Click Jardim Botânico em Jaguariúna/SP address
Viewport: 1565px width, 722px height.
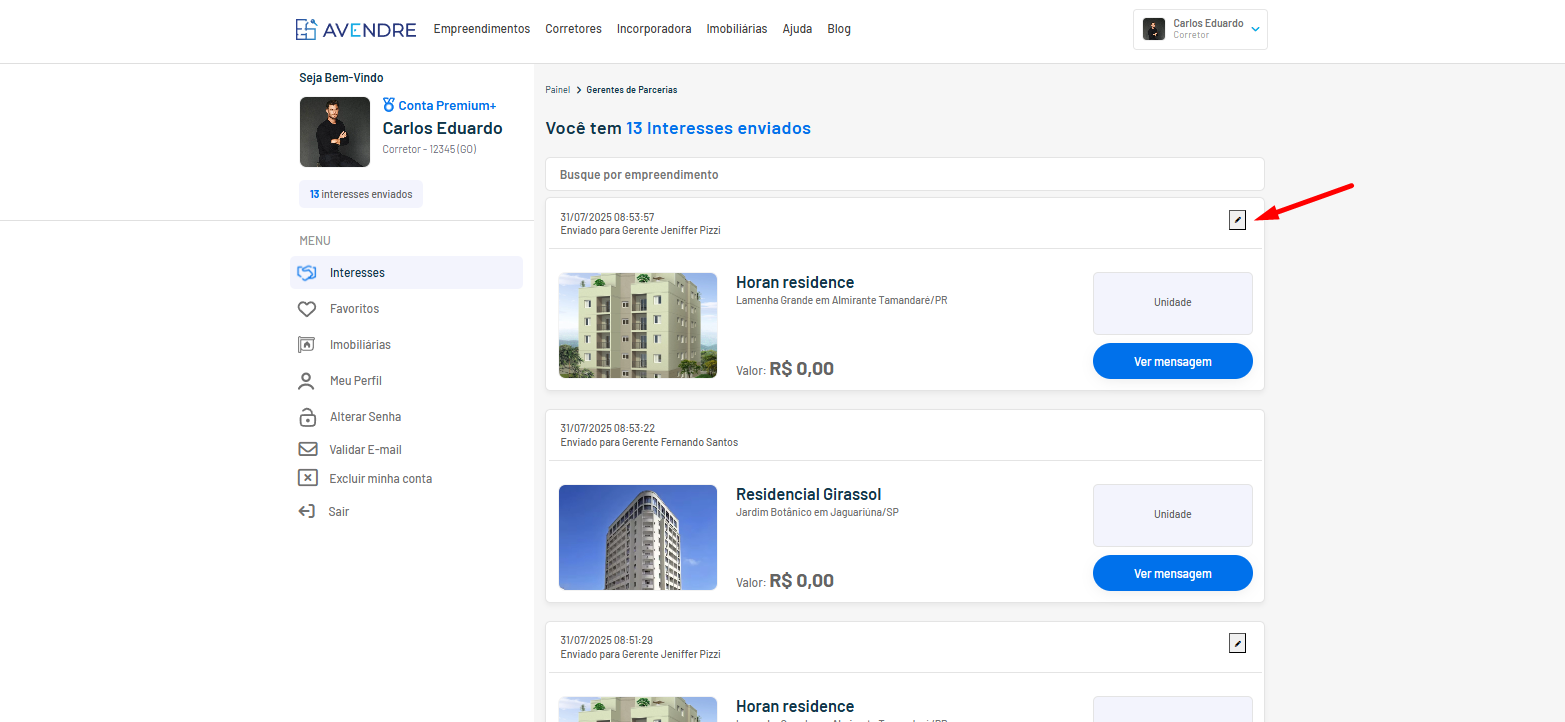(817, 512)
